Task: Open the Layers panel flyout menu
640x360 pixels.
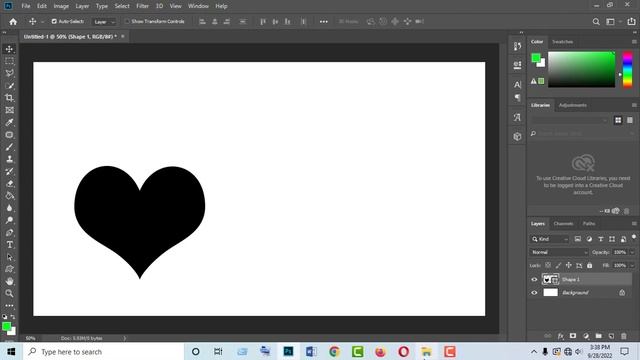Action: coord(634,224)
